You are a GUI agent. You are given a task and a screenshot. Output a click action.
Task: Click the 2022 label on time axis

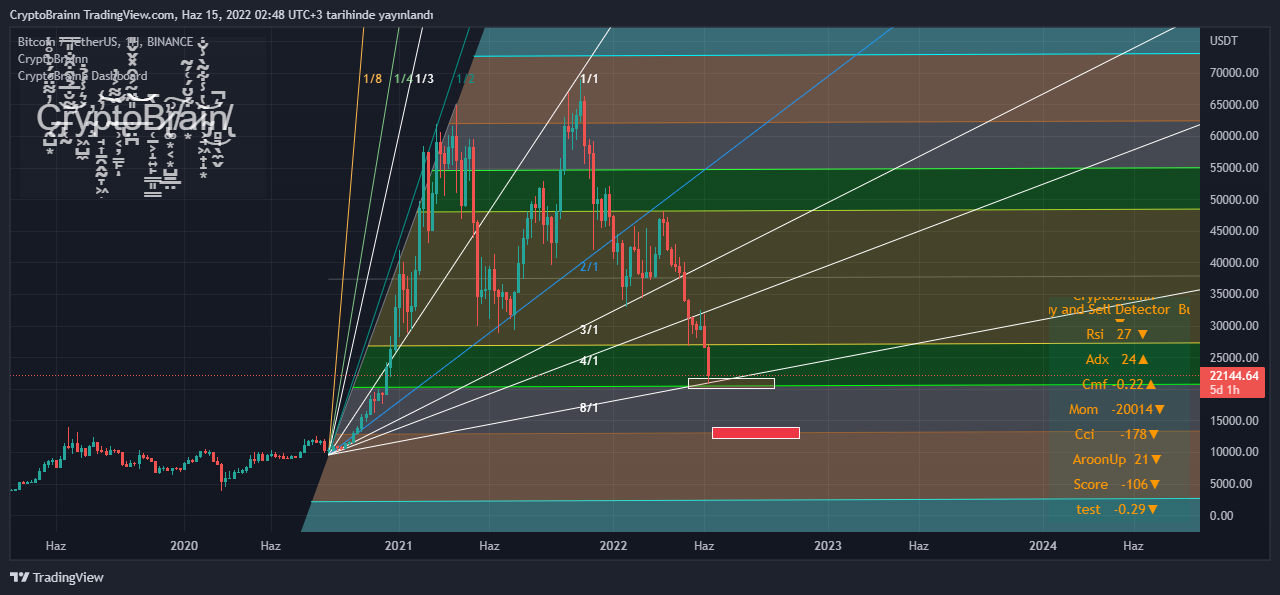click(613, 545)
